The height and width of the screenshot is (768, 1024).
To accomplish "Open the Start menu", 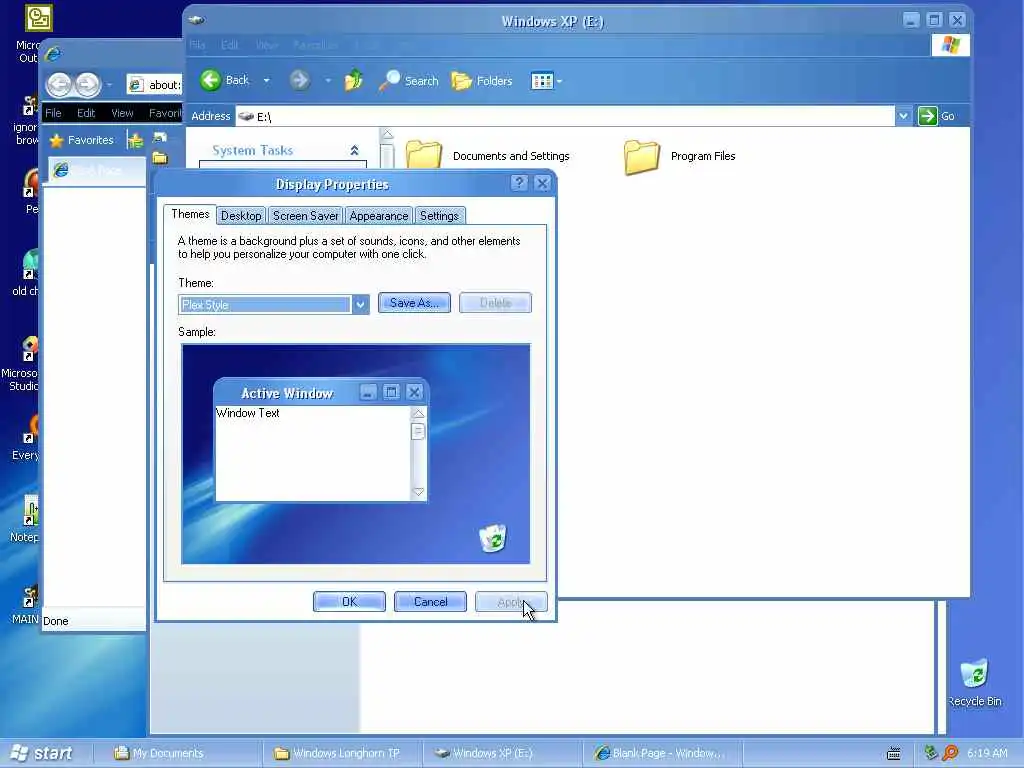I will [42, 753].
